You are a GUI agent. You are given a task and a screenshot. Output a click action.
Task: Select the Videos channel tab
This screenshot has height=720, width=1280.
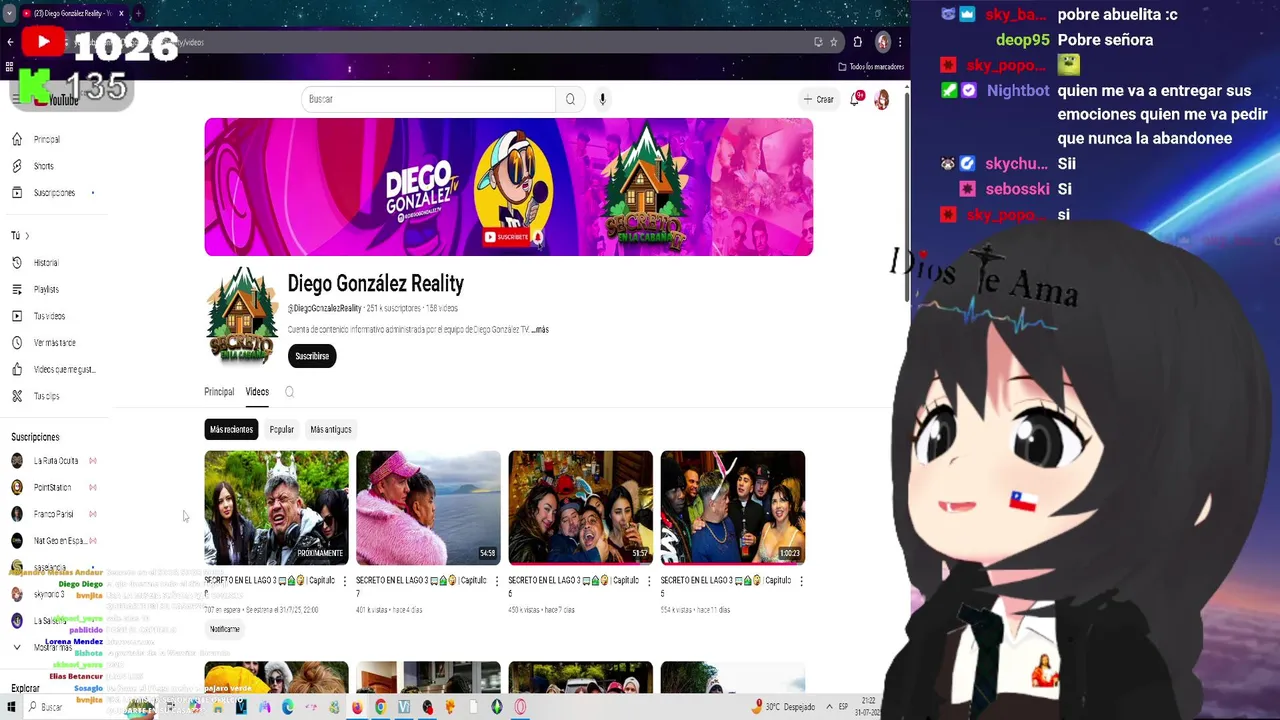tap(257, 392)
